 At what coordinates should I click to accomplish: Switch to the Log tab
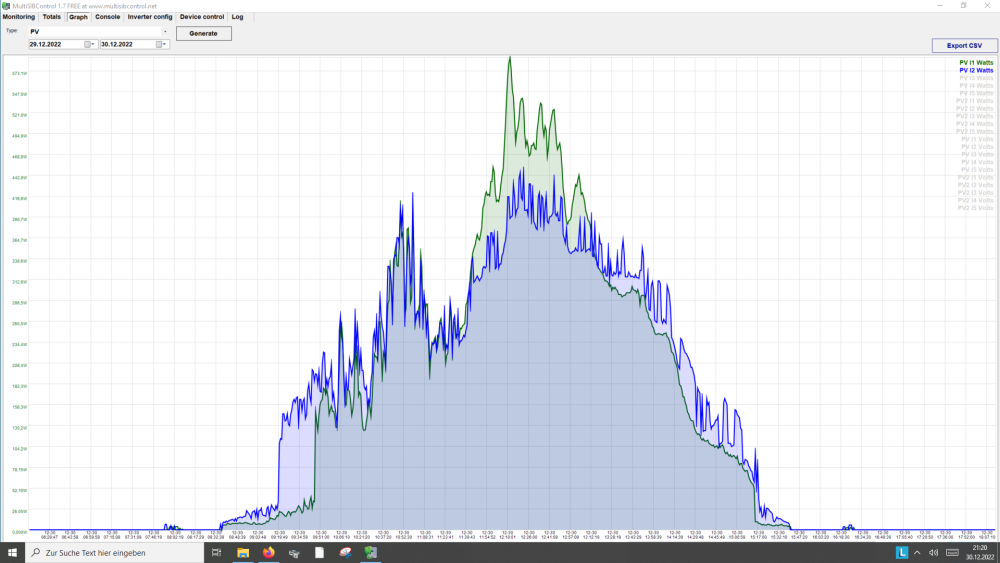tap(237, 17)
